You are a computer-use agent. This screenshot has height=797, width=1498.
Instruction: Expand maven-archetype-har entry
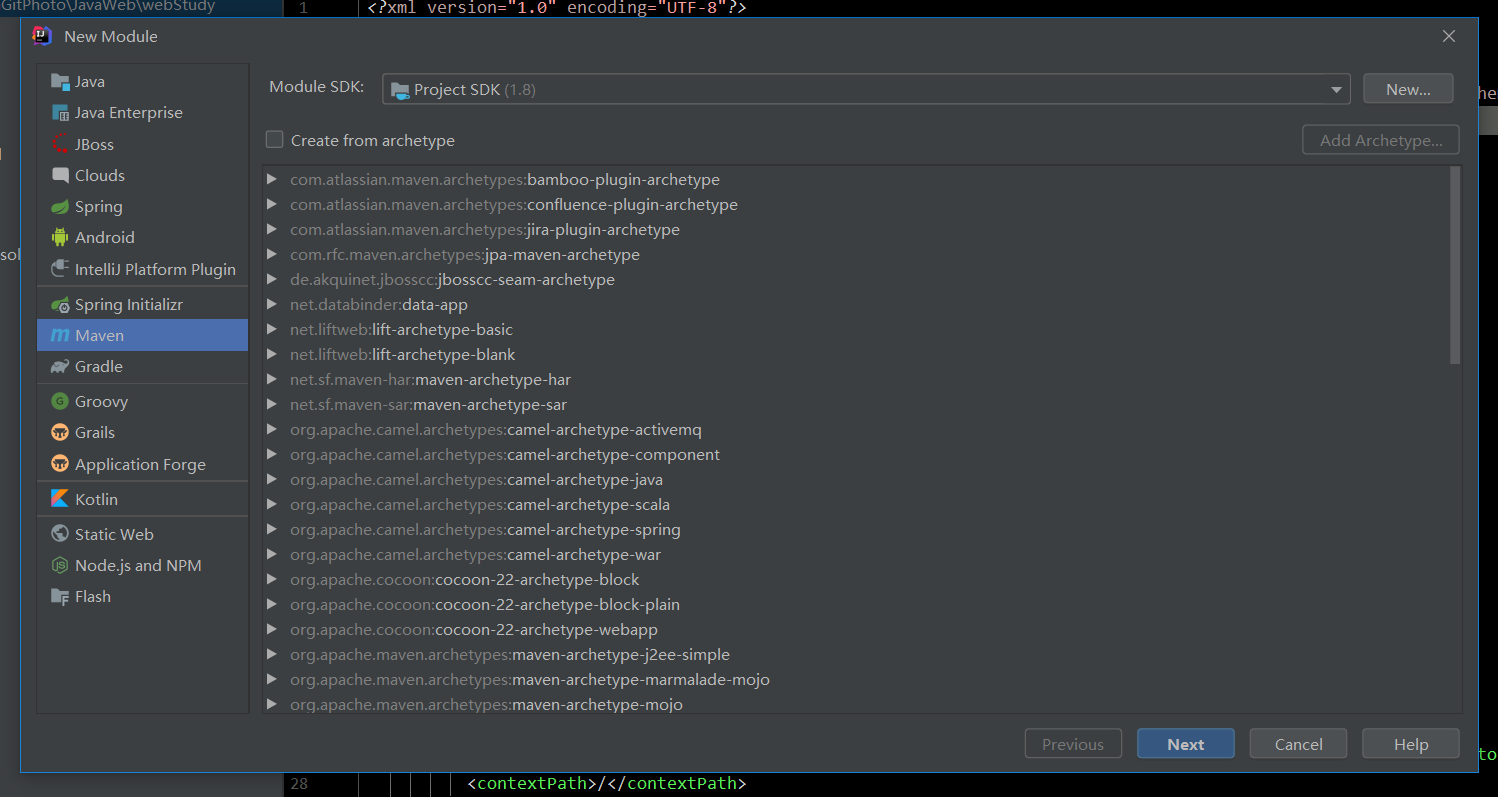(x=271, y=380)
